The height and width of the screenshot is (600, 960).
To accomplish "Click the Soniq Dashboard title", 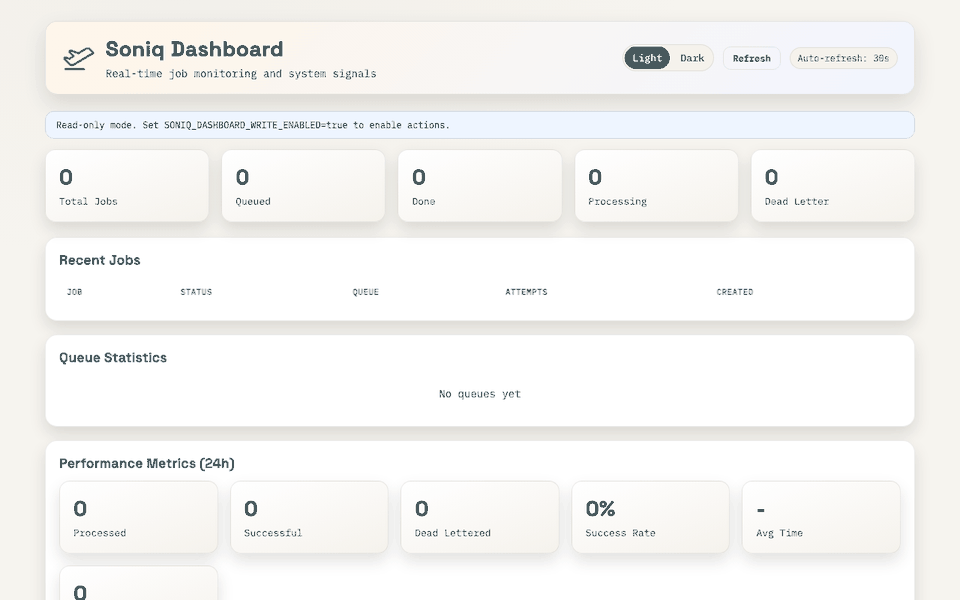I will pyautogui.click(x=194, y=49).
